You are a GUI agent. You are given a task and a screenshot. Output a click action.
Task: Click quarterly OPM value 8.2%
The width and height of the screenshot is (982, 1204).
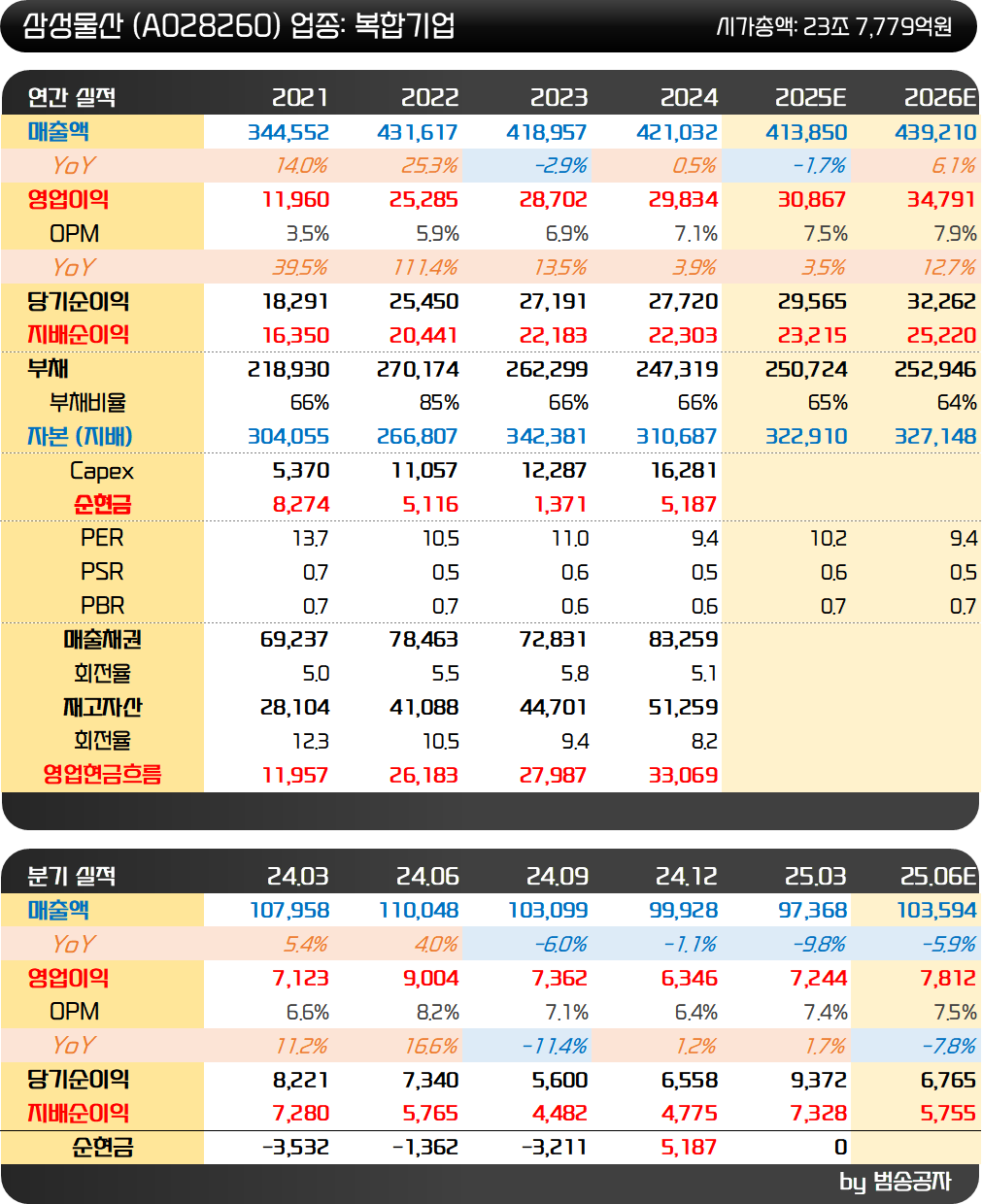(437, 1013)
